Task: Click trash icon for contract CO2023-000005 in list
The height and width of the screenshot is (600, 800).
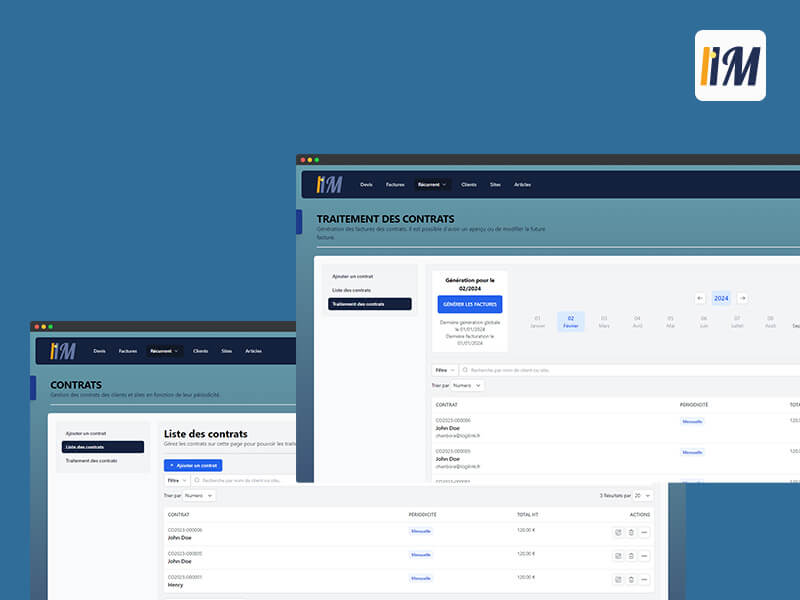Action: click(631, 555)
